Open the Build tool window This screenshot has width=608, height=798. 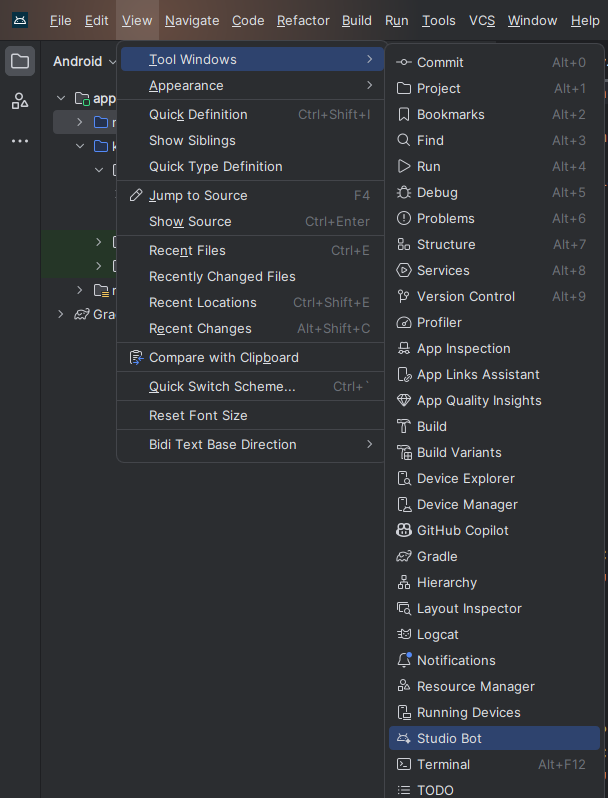pyautogui.click(x=494, y=426)
